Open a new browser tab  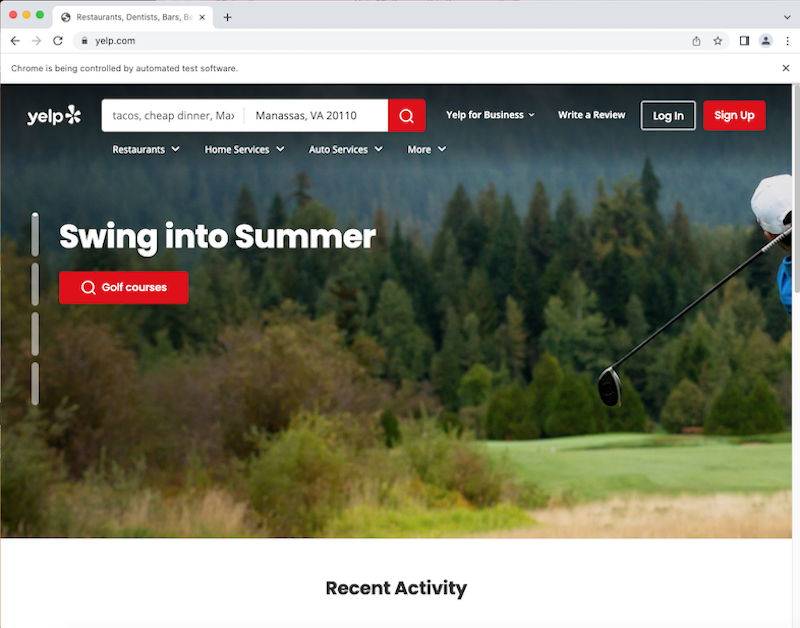228,17
